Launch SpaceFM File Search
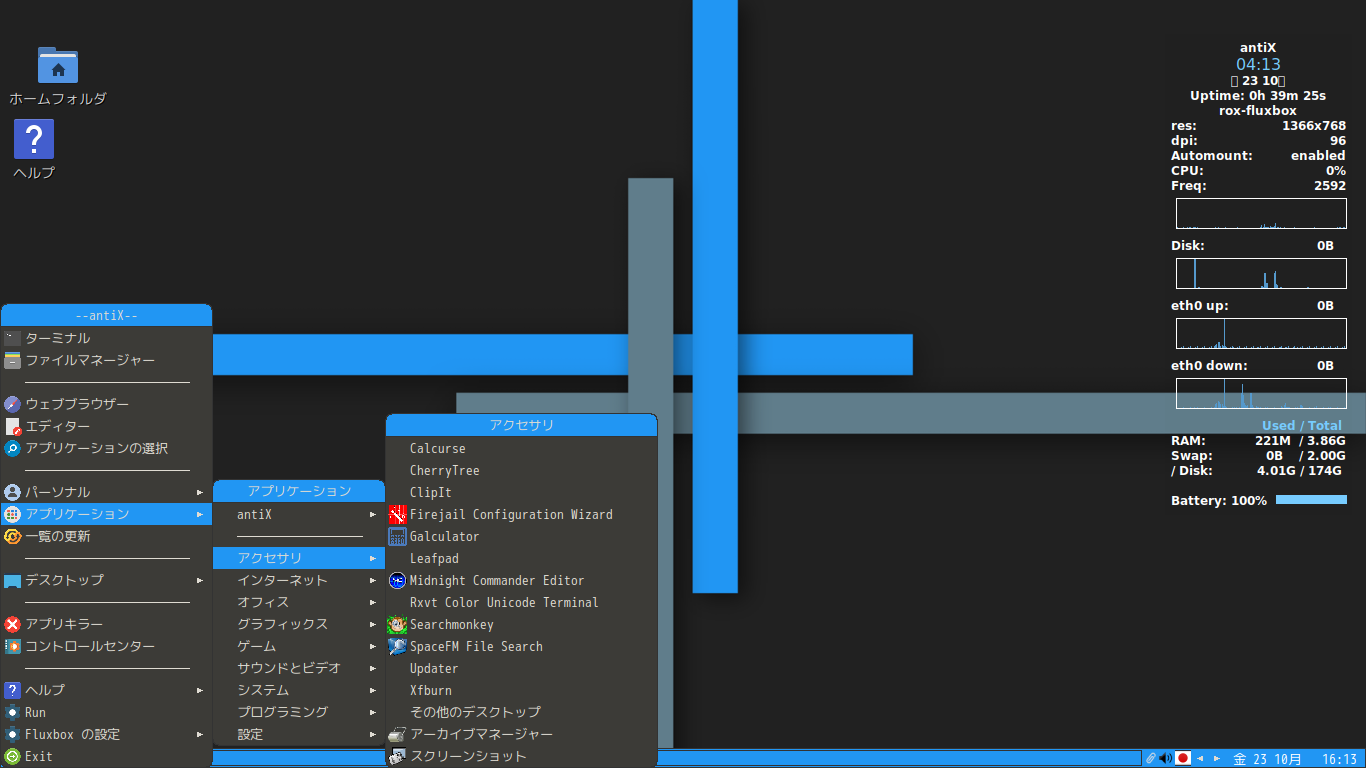 pyautogui.click(x=521, y=646)
